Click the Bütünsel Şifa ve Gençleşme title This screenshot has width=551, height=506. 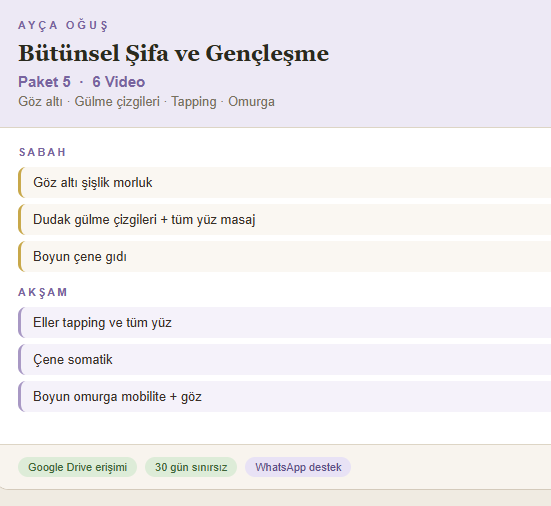[174, 54]
